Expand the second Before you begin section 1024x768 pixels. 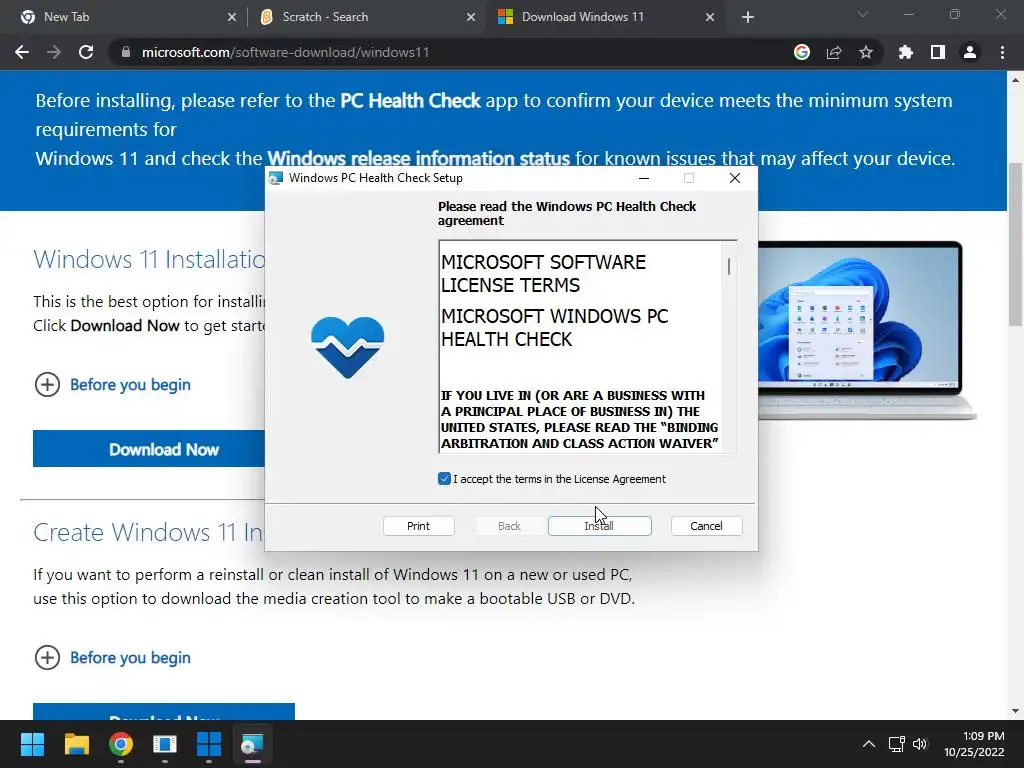pos(112,658)
